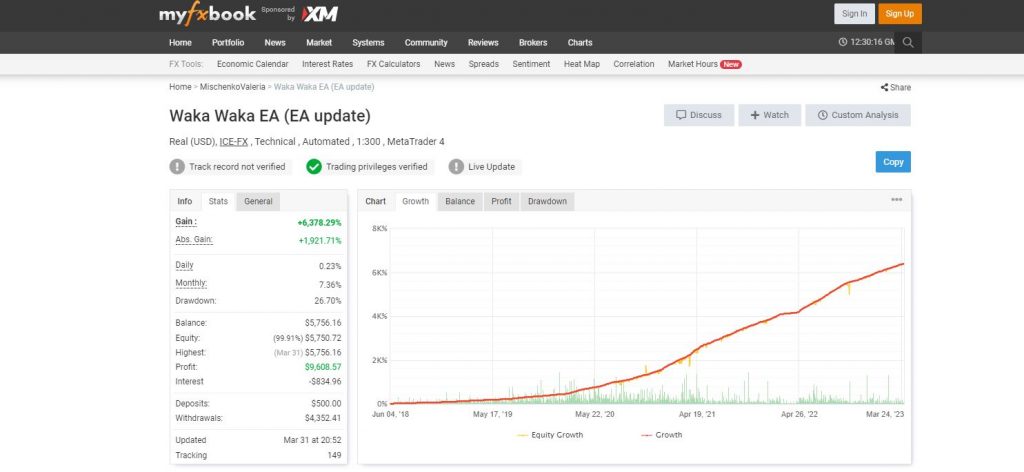Click the search magnifier icon
This screenshot has height=472, width=1024.
(x=907, y=42)
